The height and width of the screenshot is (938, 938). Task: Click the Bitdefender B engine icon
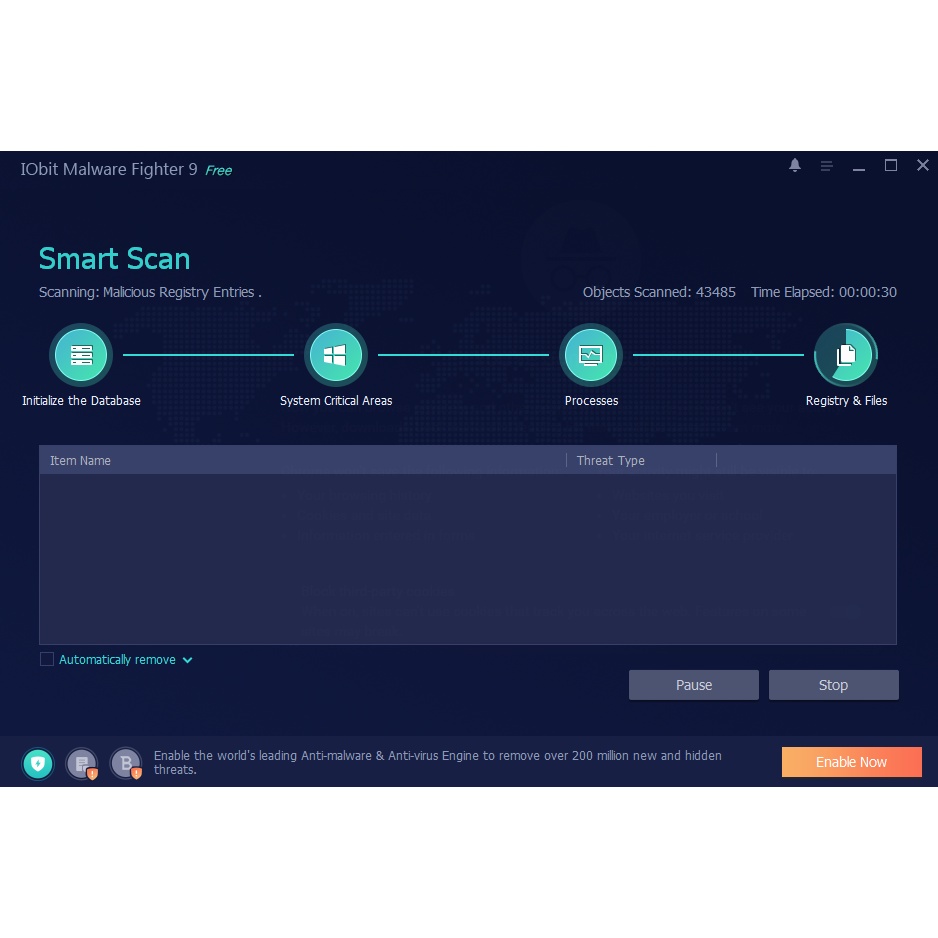126,763
